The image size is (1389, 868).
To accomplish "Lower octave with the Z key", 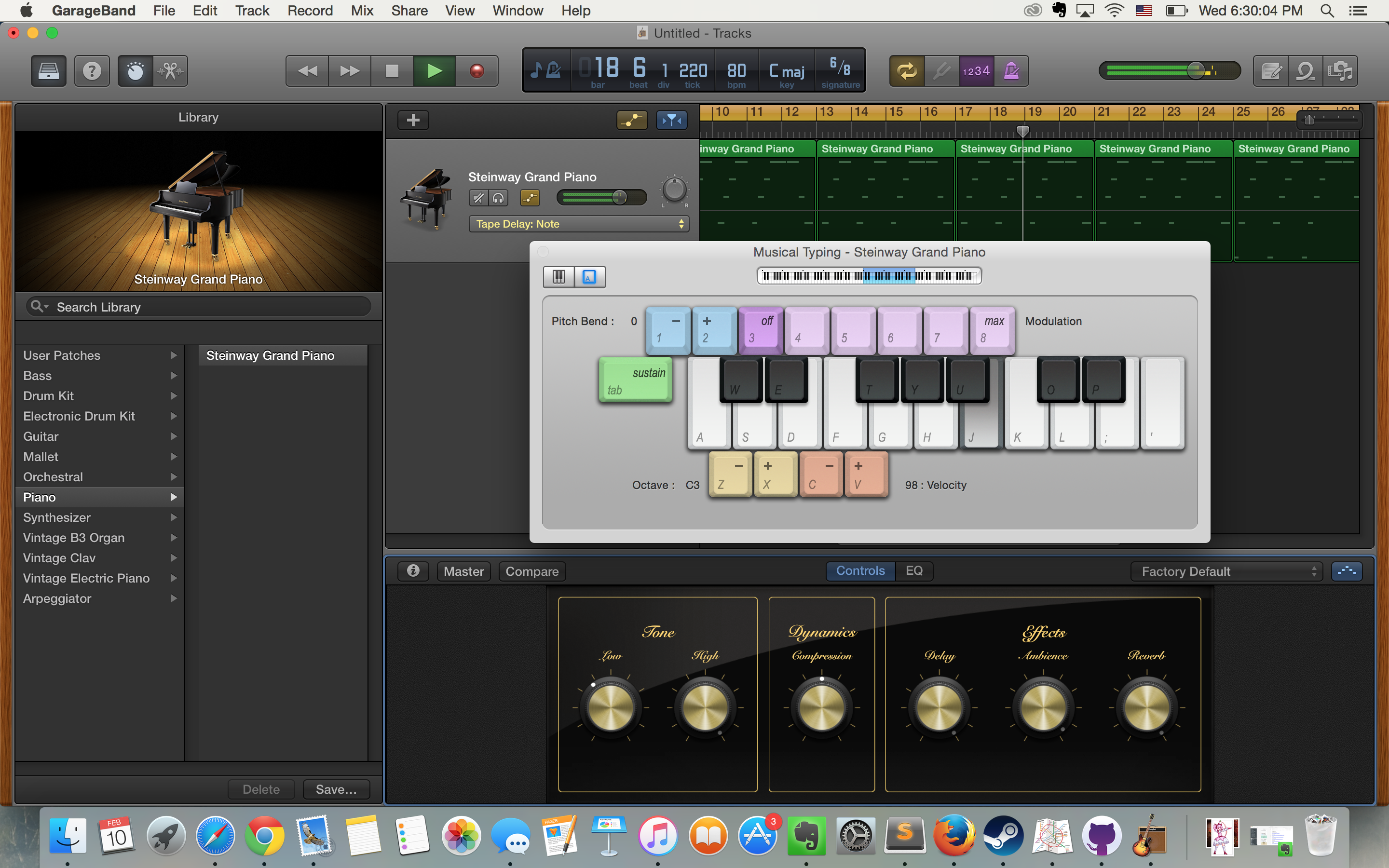I will (731, 474).
